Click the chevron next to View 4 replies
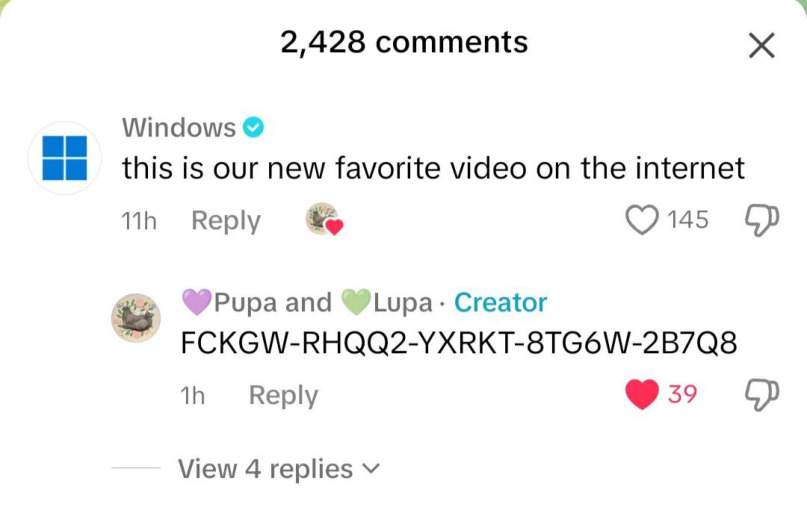 click(371, 469)
